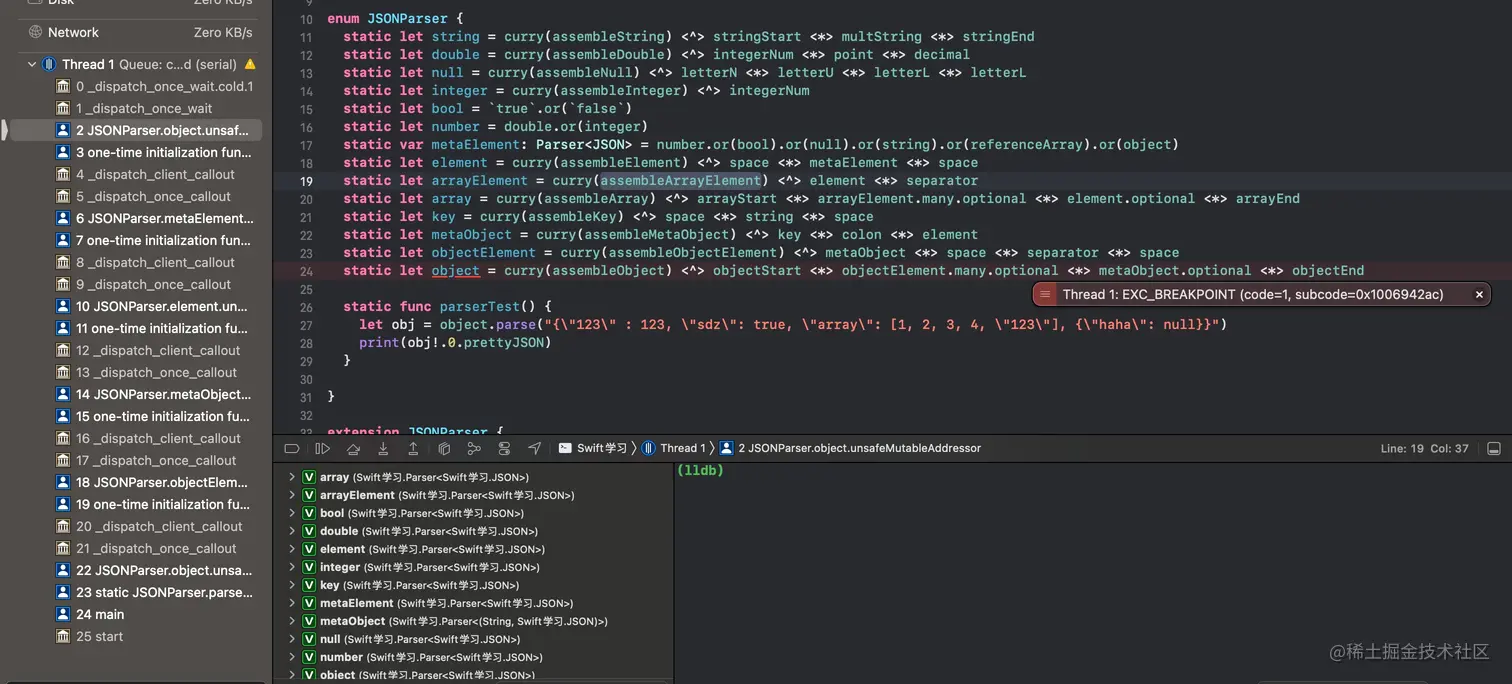
Task: Click error list icon in breakpoint banner
Action: tap(1045, 295)
